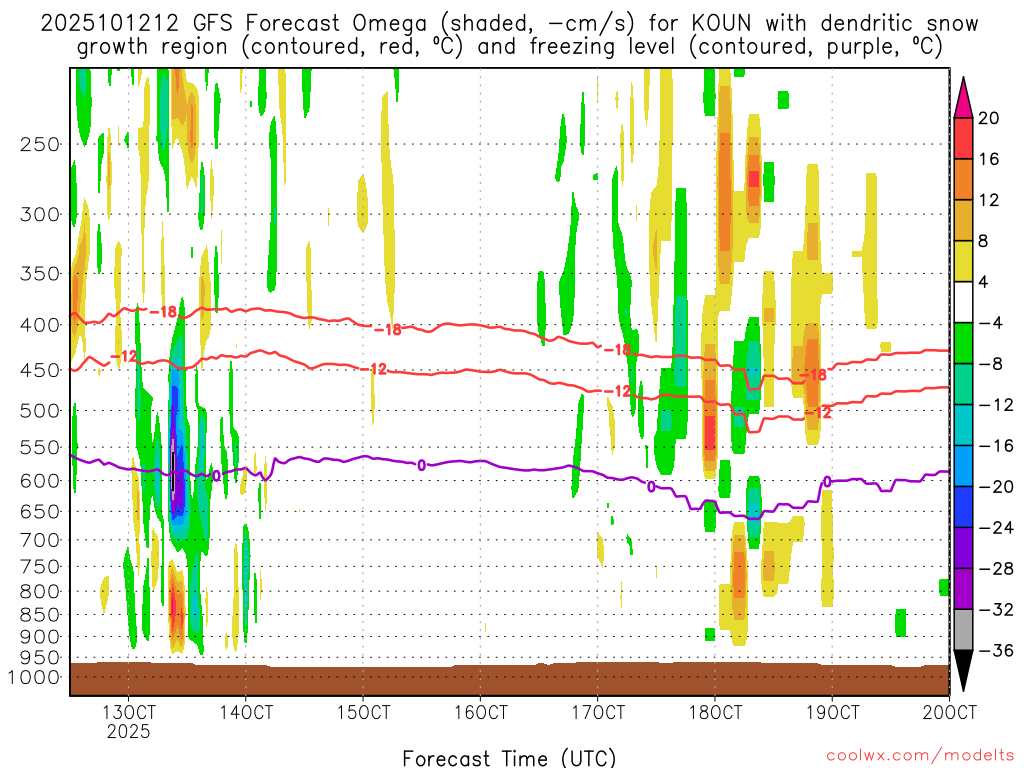Viewport: 1024px width, 768px height.
Task: Click the red -18 contour label near 152CT
Action: click(x=388, y=330)
